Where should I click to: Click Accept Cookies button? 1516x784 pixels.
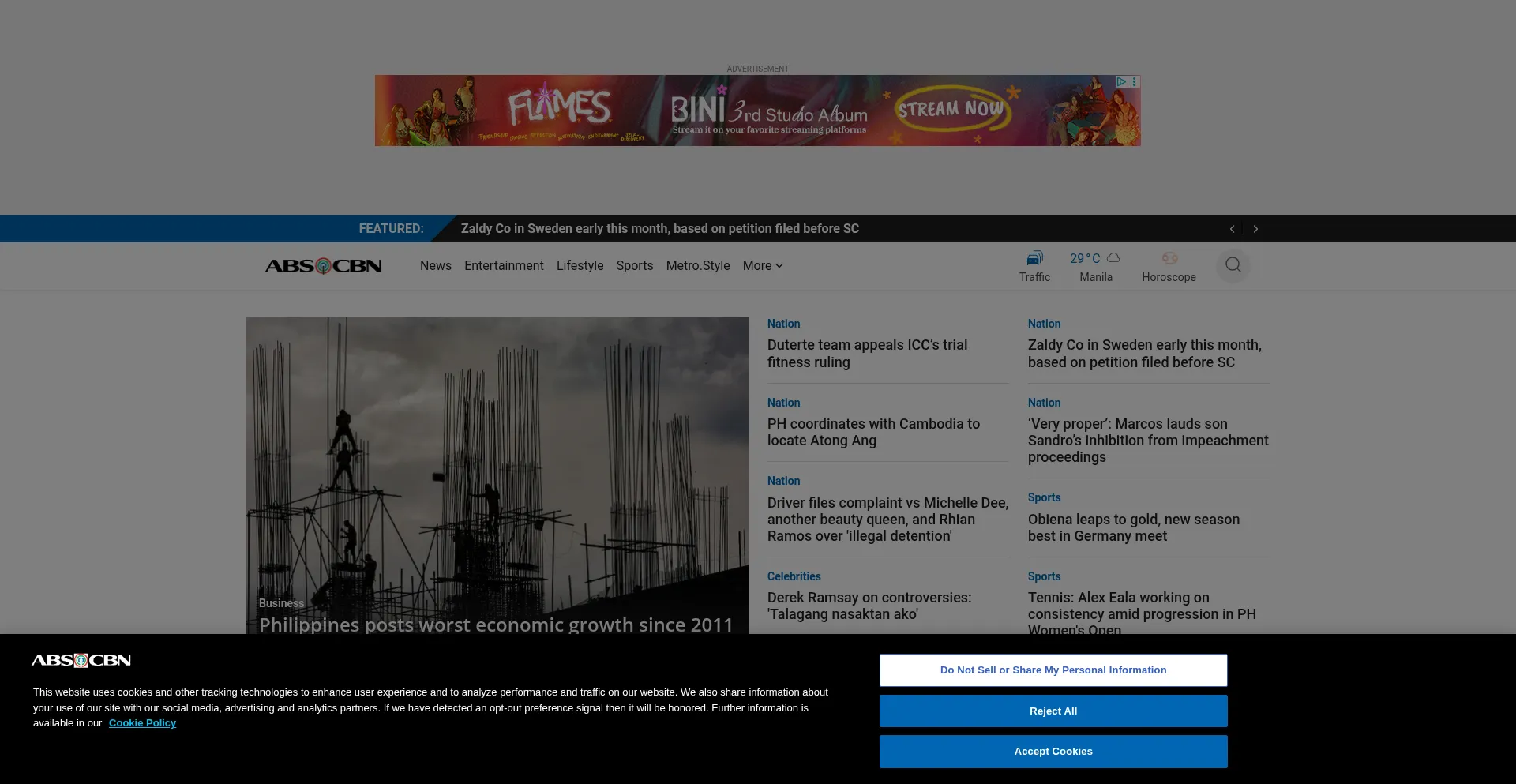pyautogui.click(x=1053, y=752)
